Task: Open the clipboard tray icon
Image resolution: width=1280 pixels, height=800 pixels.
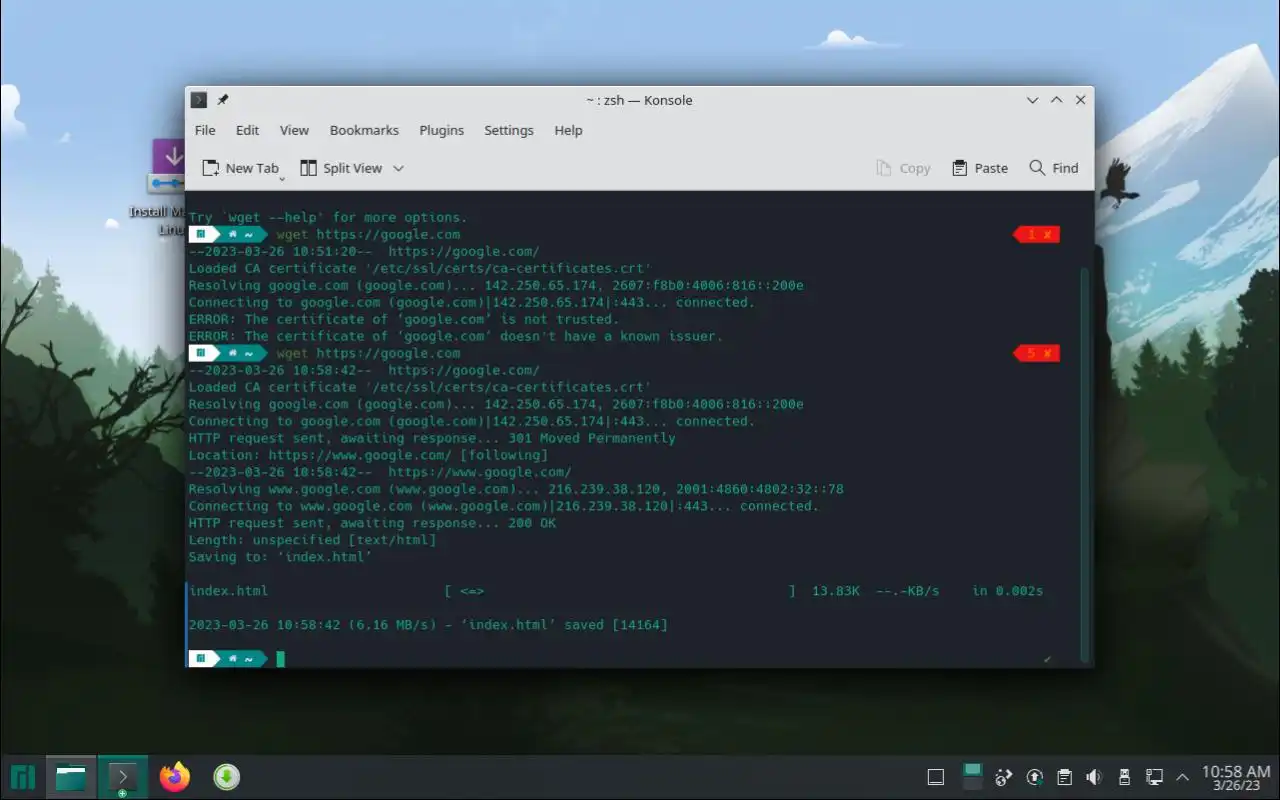Action: 1065,777
